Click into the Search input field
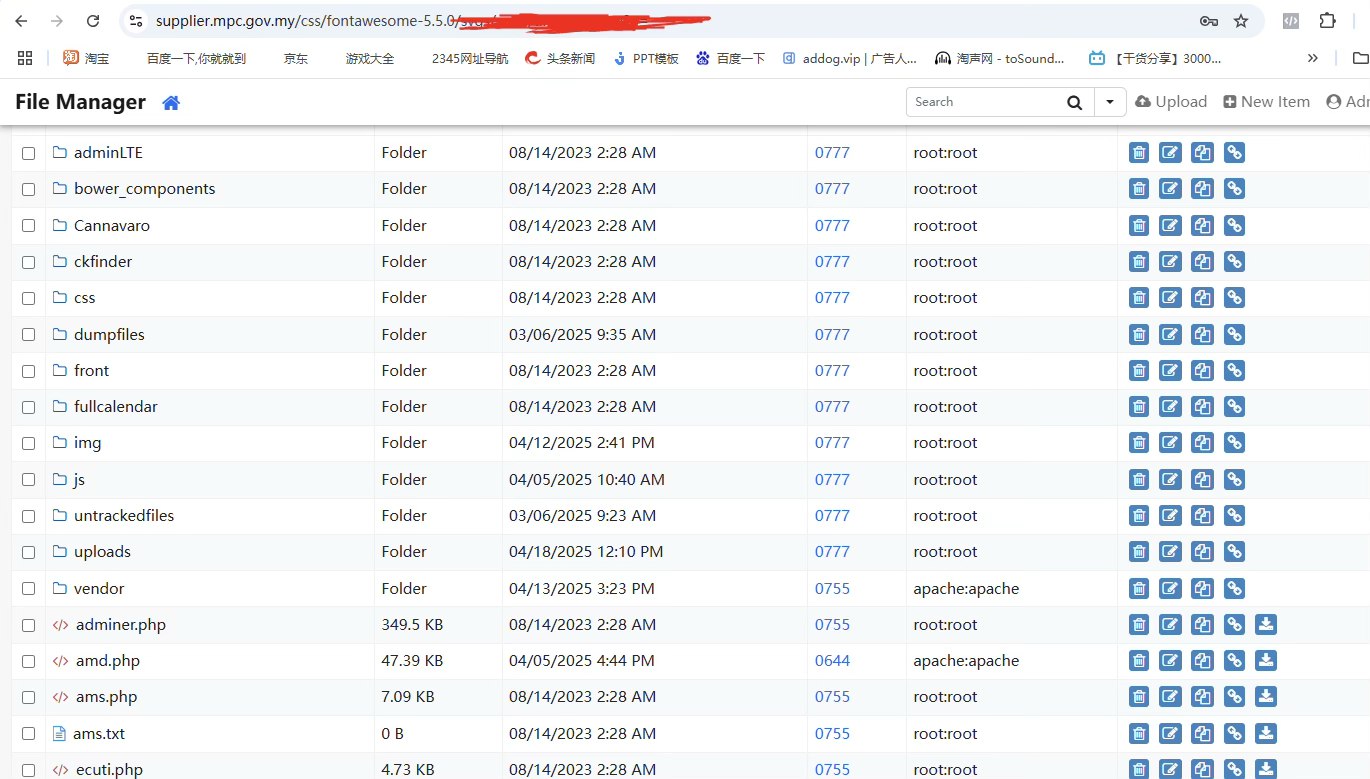Screen dimensions: 1370x779 (x=983, y=102)
